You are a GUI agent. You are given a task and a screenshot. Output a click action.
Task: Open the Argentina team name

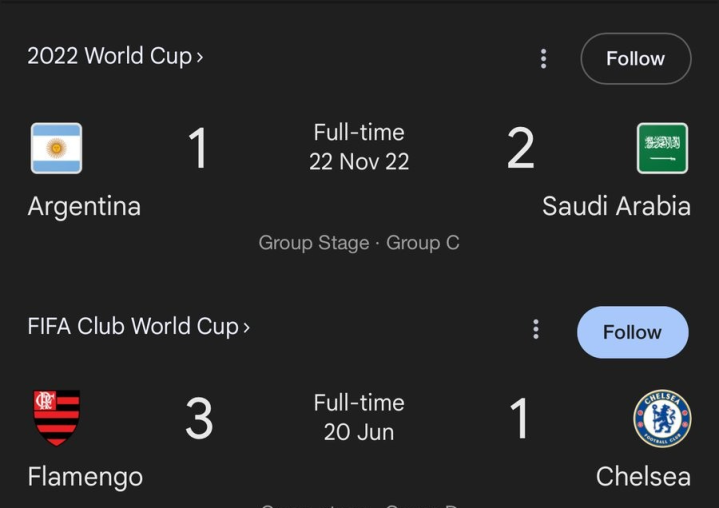click(x=84, y=207)
